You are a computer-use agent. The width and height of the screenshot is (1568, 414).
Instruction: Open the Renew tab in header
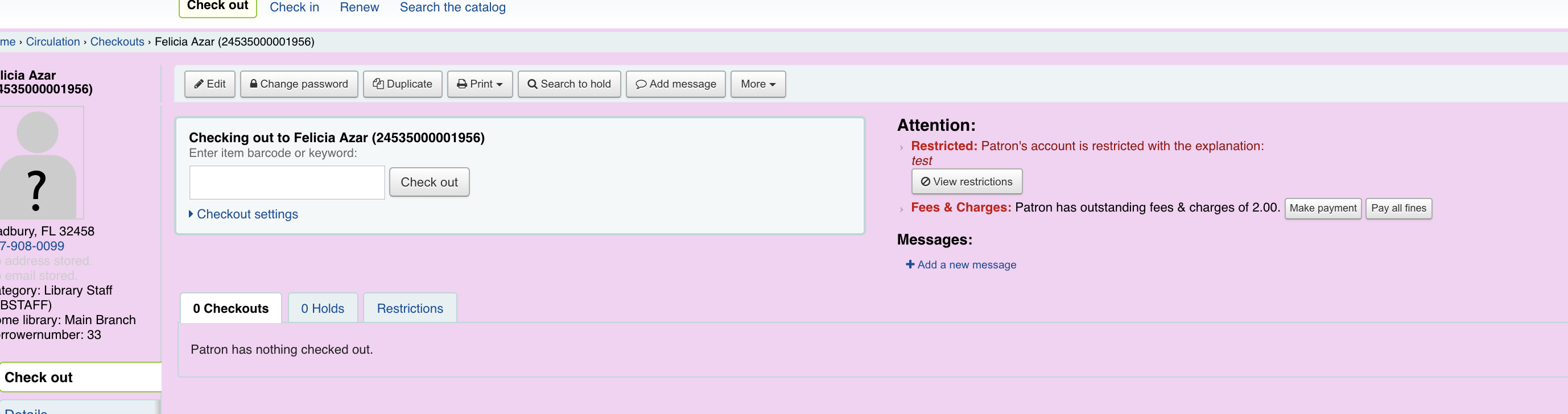coord(359,7)
